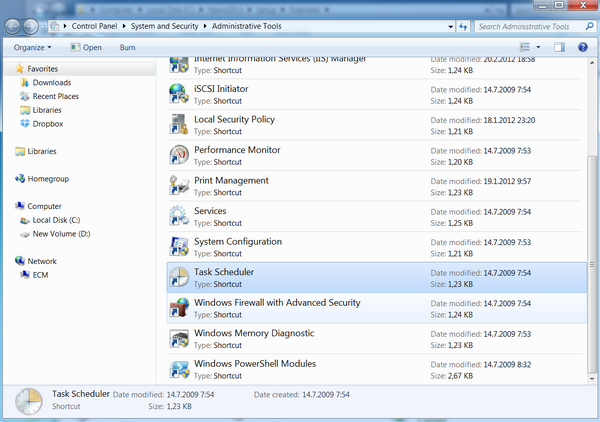Image resolution: width=600 pixels, height=422 pixels.
Task: Select the Local Security Policy icon
Action: (x=179, y=124)
